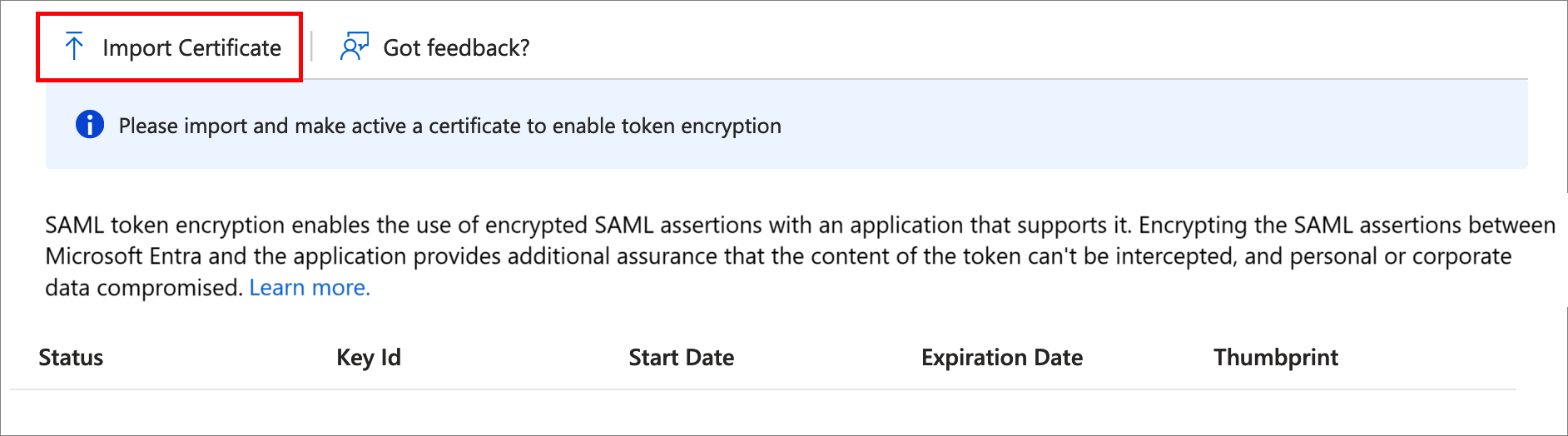Click the Import Certificate button label
1568x436 pixels.
(x=191, y=48)
